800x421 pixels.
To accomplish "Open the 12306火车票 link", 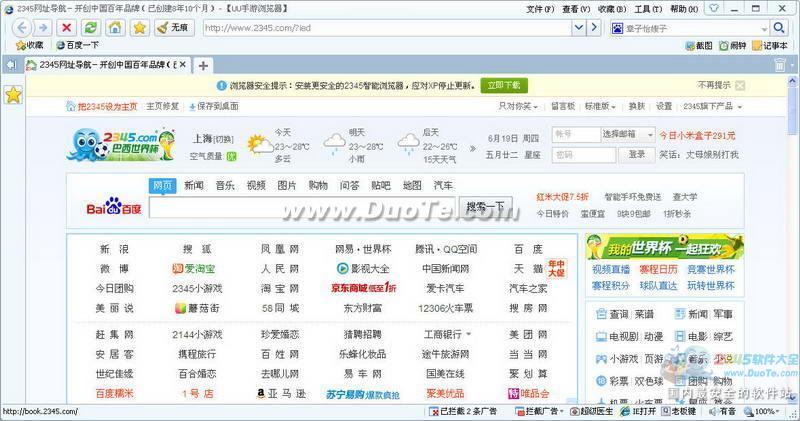I will coord(445,308).
